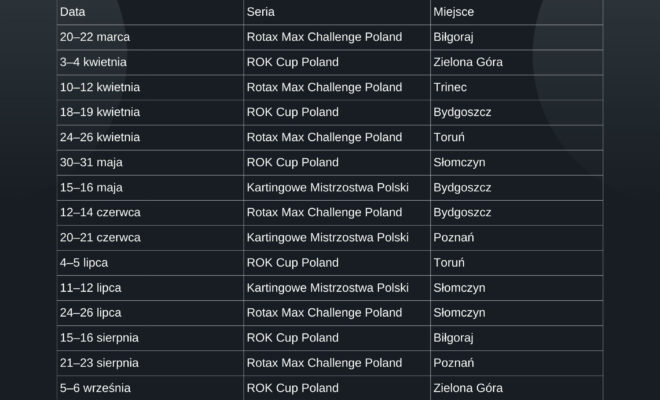Click Poznań in the 20–21 czerwca row
Screen dimensions: 660x400
click(x=453, y=237)
